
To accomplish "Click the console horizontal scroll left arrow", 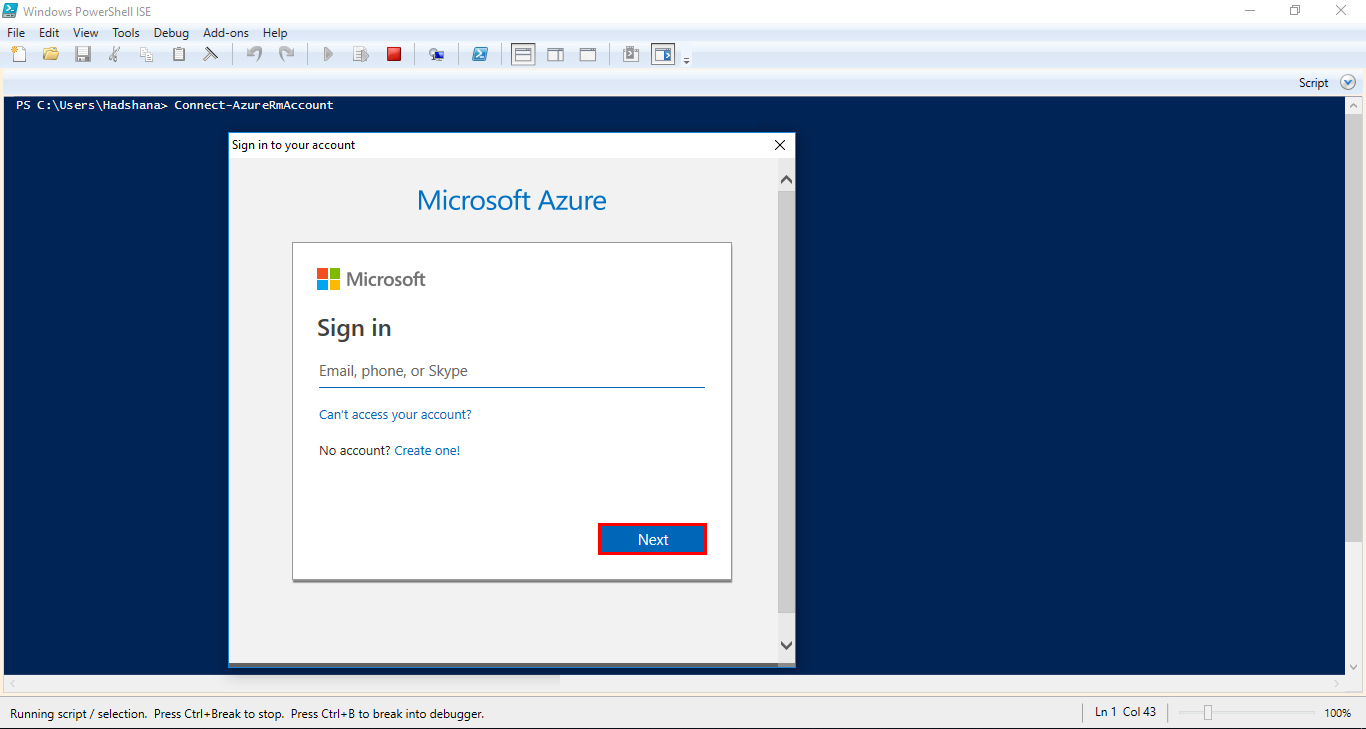I will coord(11,684).
